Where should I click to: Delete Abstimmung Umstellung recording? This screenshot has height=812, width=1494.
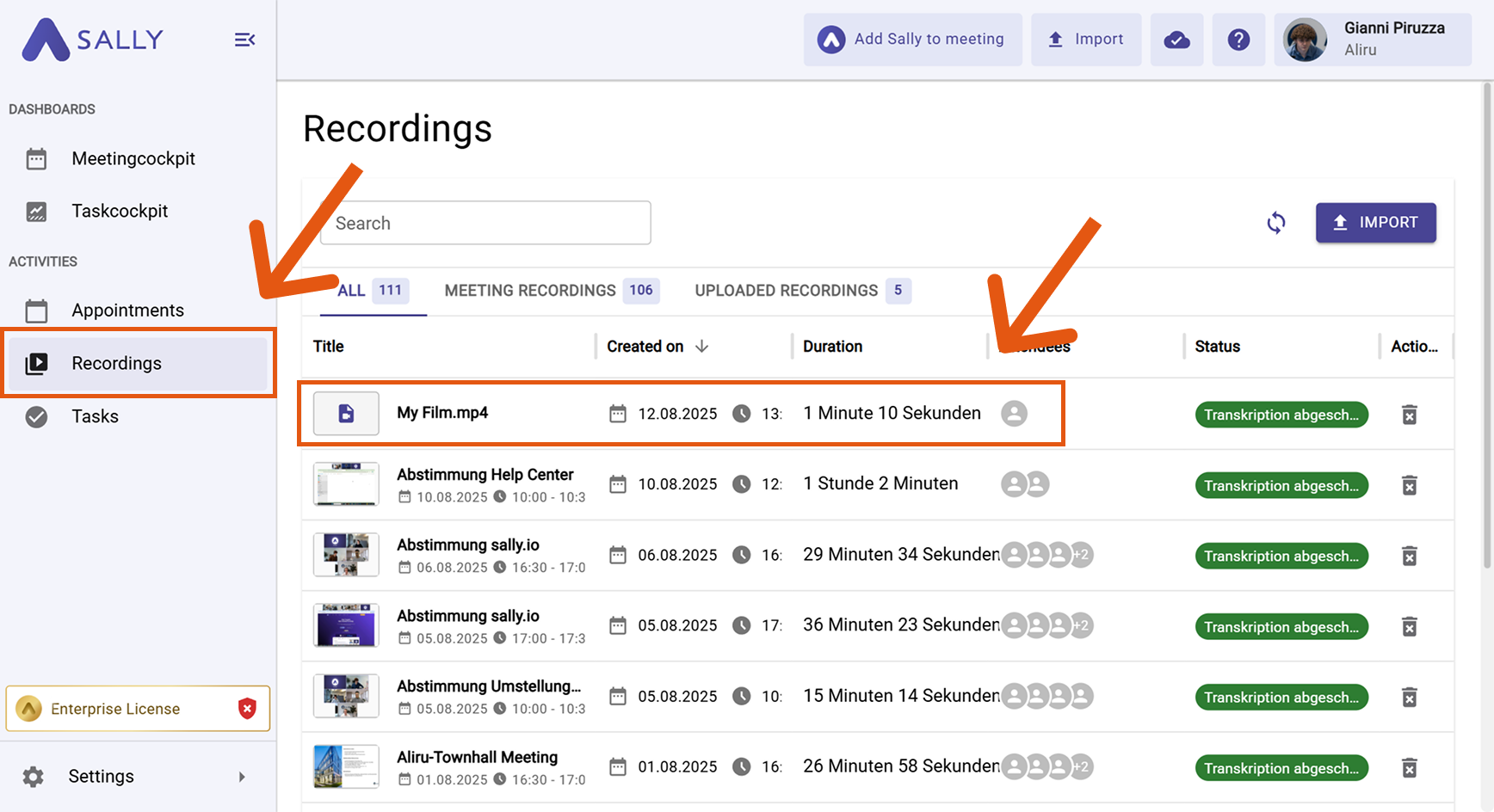(x=1409, y=697)
